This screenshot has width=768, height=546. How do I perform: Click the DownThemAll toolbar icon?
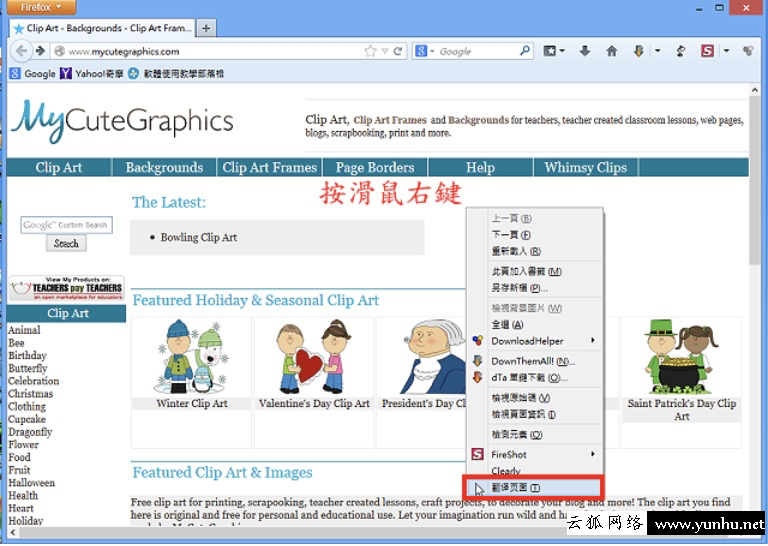[638, 50]
